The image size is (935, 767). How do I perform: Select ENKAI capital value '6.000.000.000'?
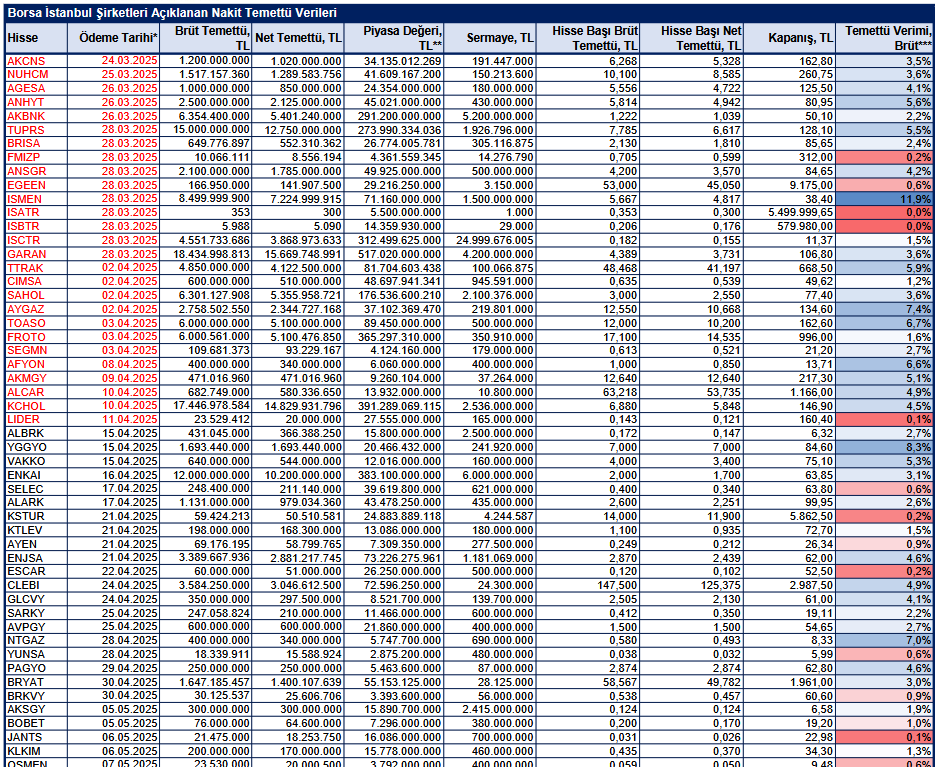[x=498, y=475]
